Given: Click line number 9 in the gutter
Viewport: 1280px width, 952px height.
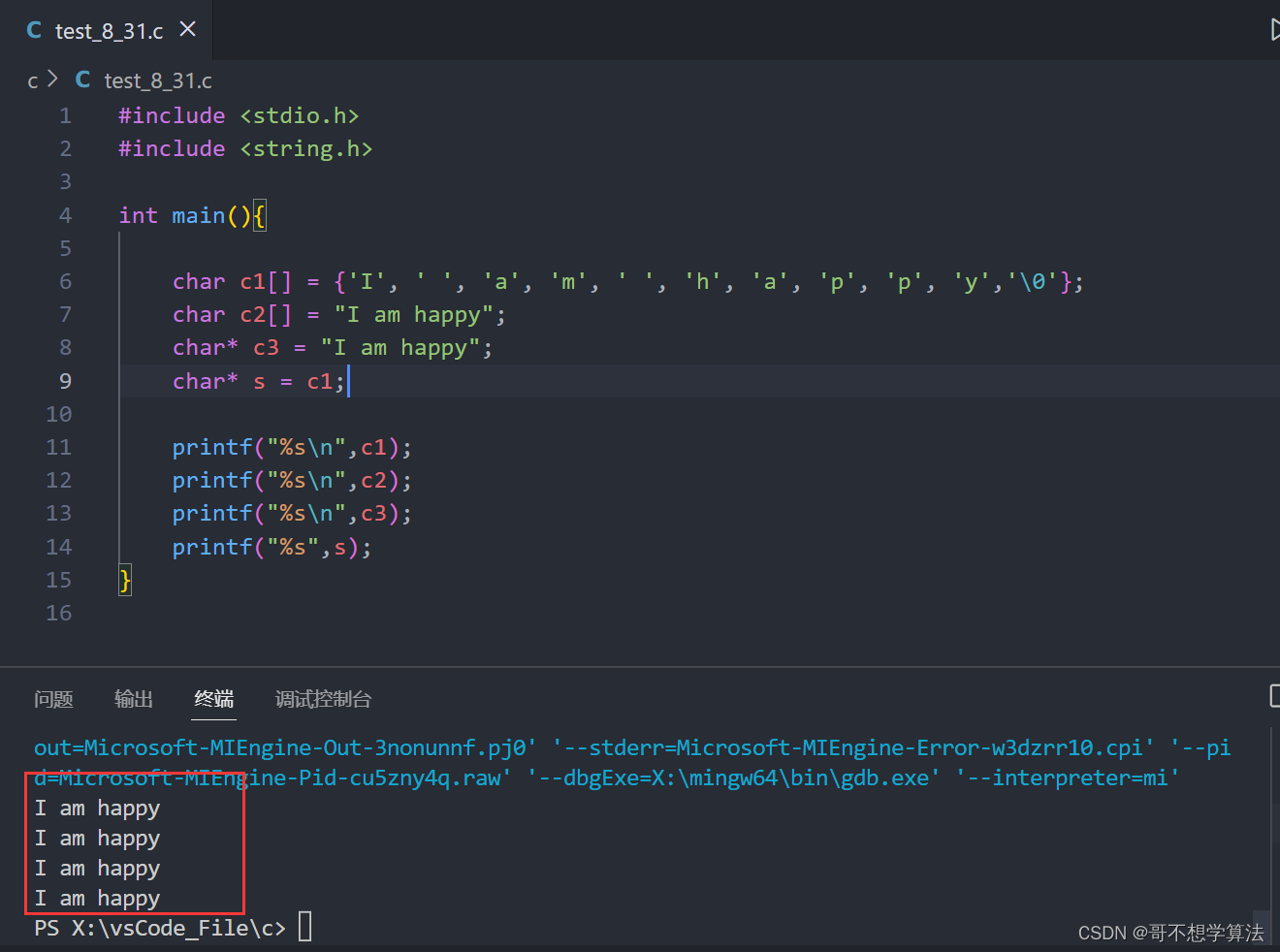Looking at the screenshot, I should coord(65,381).
